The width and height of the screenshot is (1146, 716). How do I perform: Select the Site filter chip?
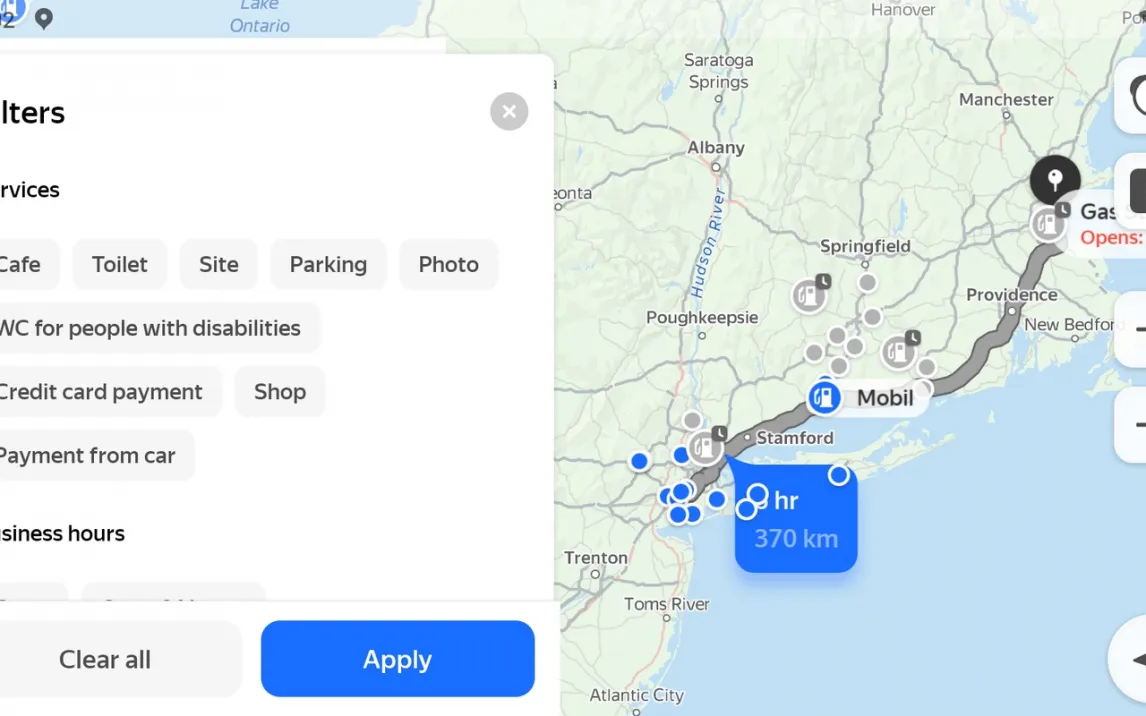(219, 265)
